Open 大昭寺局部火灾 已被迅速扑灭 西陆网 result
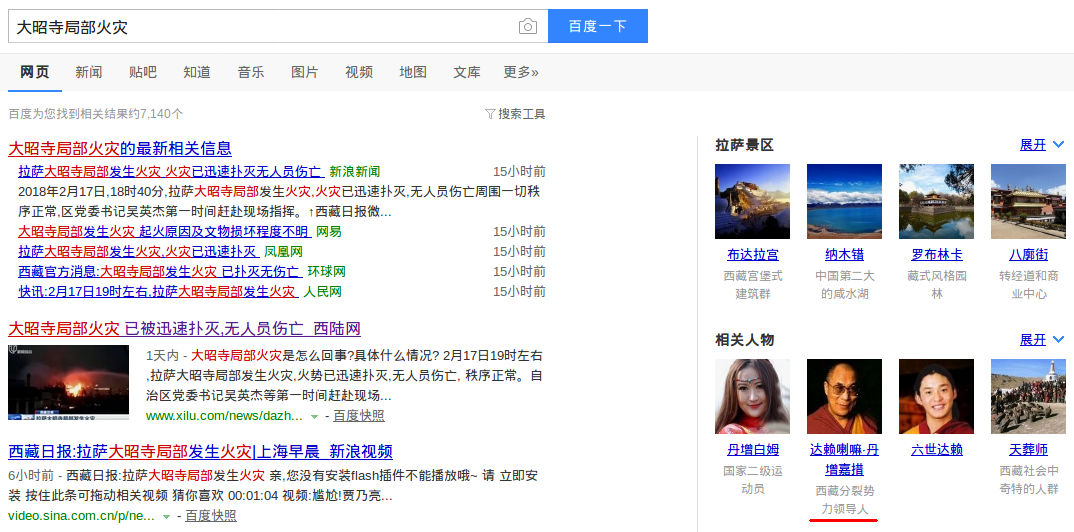The image size is (1074, 532). pos(184,329)
